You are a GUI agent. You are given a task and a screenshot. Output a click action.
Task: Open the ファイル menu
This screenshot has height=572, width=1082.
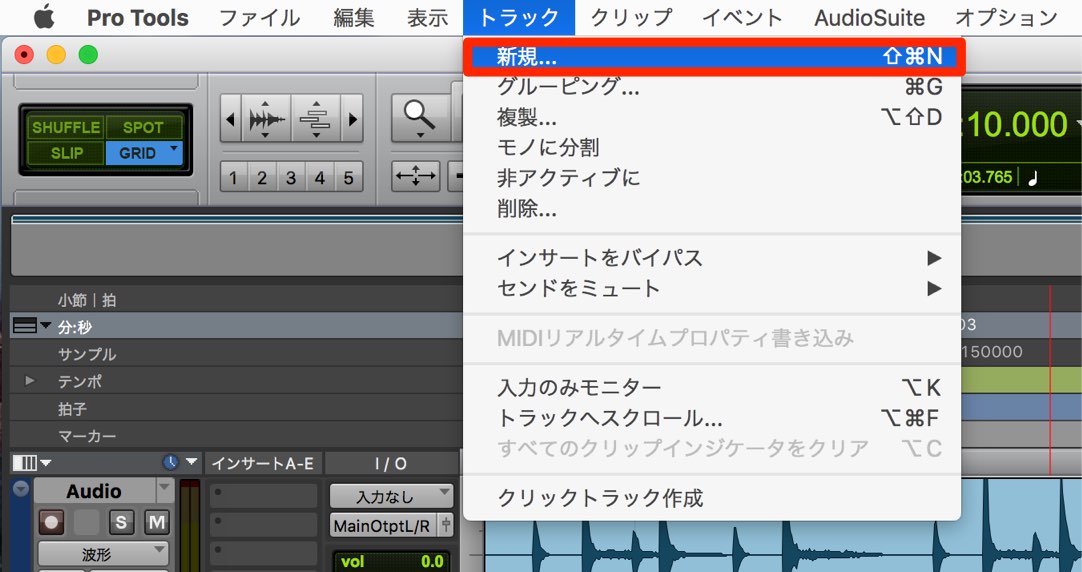coord(259,18)
